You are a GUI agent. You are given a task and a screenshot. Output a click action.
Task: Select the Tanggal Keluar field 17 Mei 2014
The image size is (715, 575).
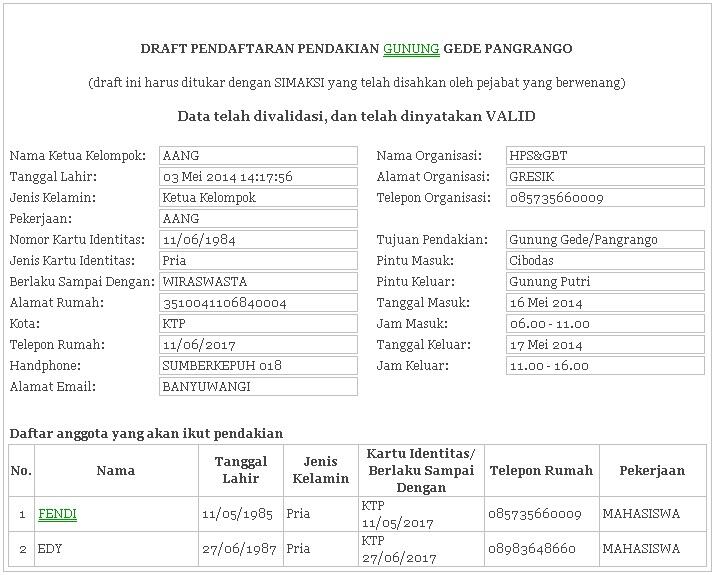click(605, 344)
